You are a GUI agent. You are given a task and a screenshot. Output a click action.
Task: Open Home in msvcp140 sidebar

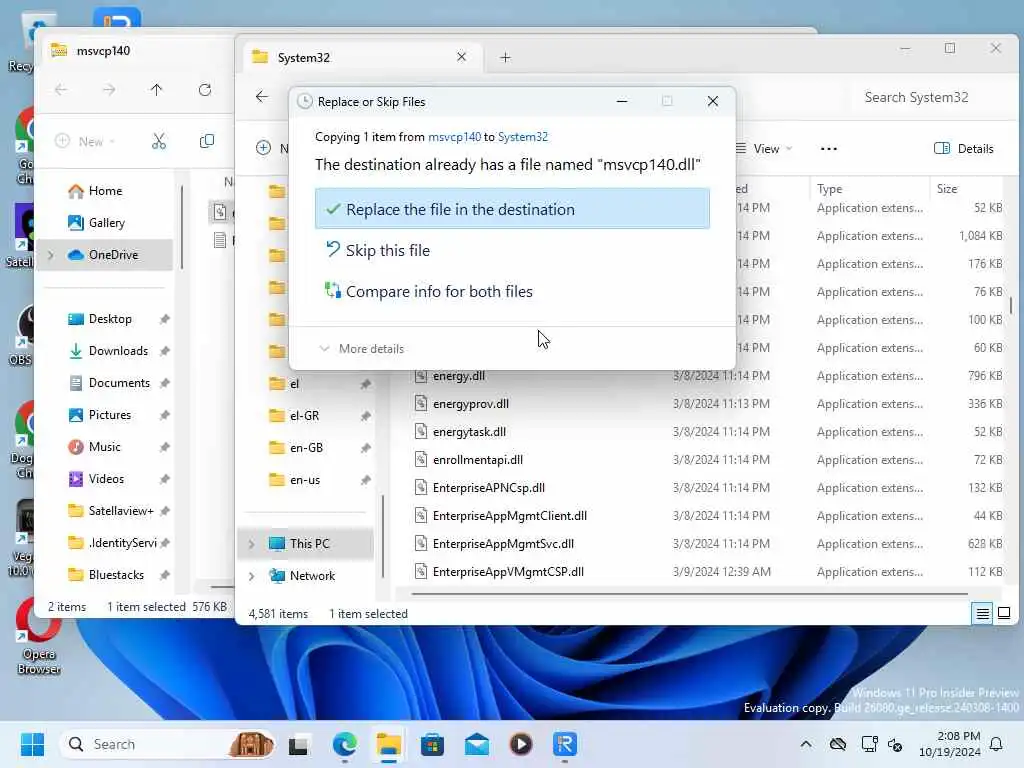coord(104,191)
